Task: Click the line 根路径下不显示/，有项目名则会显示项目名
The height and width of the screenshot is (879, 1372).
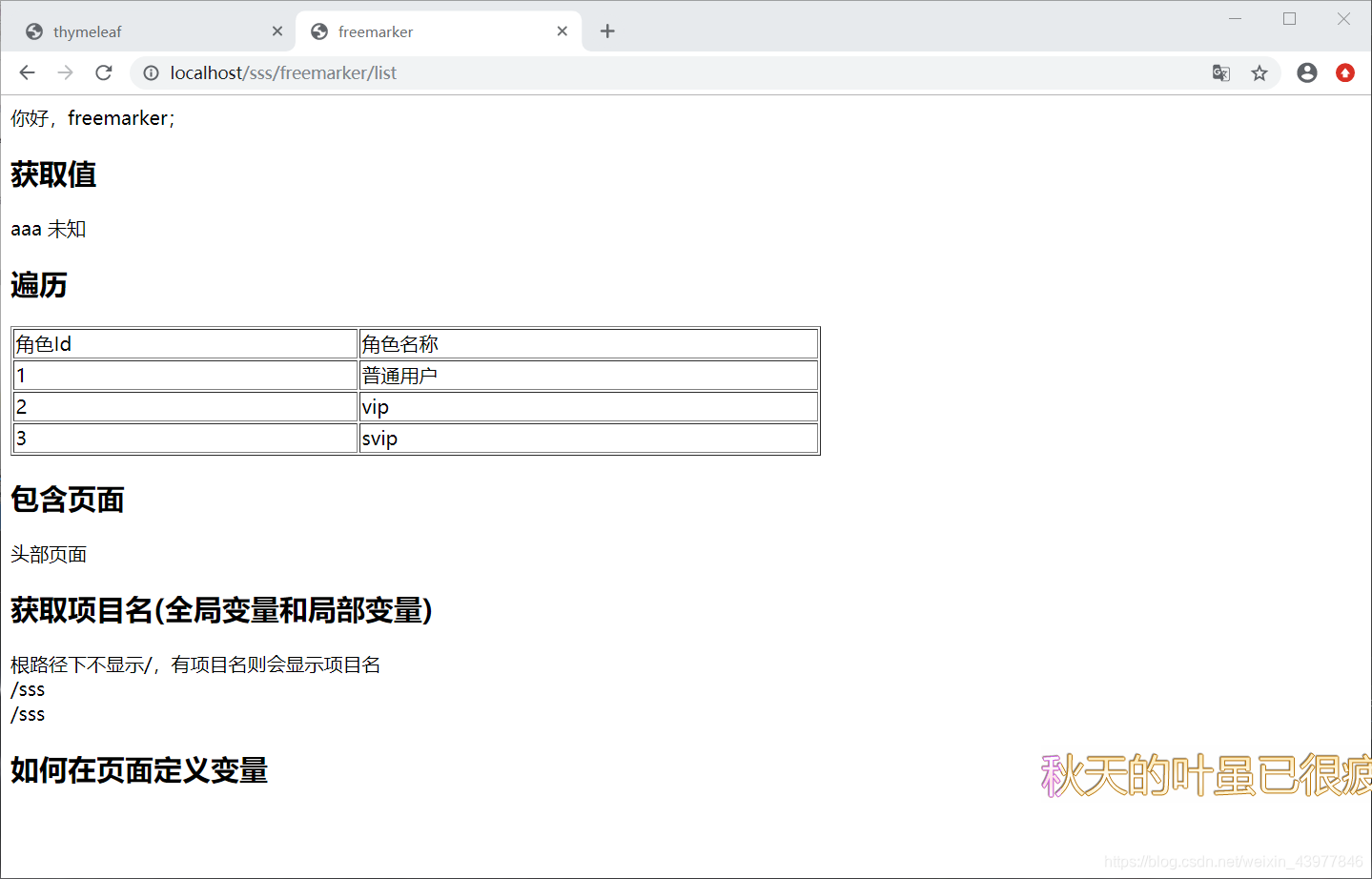Action: pos(195,664)
